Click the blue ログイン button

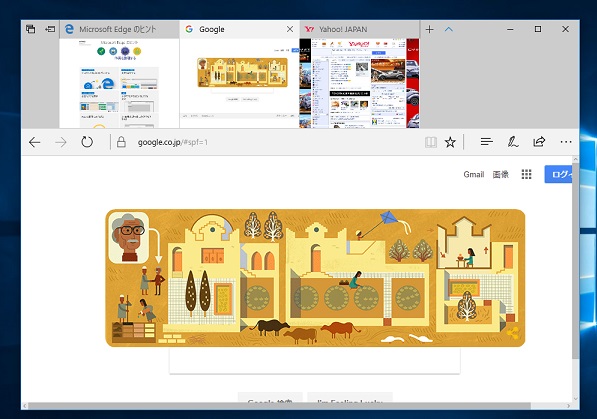558,174
